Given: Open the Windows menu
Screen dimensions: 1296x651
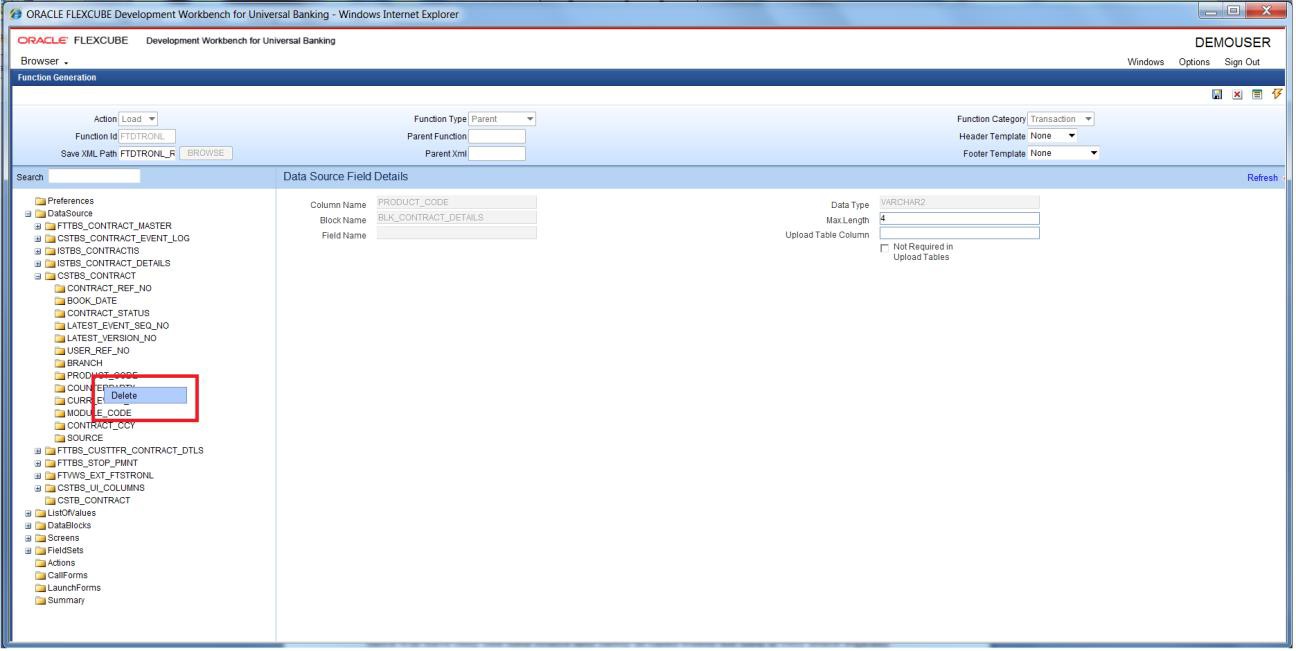Looking at the screenshot, I should click(1146, 62).
